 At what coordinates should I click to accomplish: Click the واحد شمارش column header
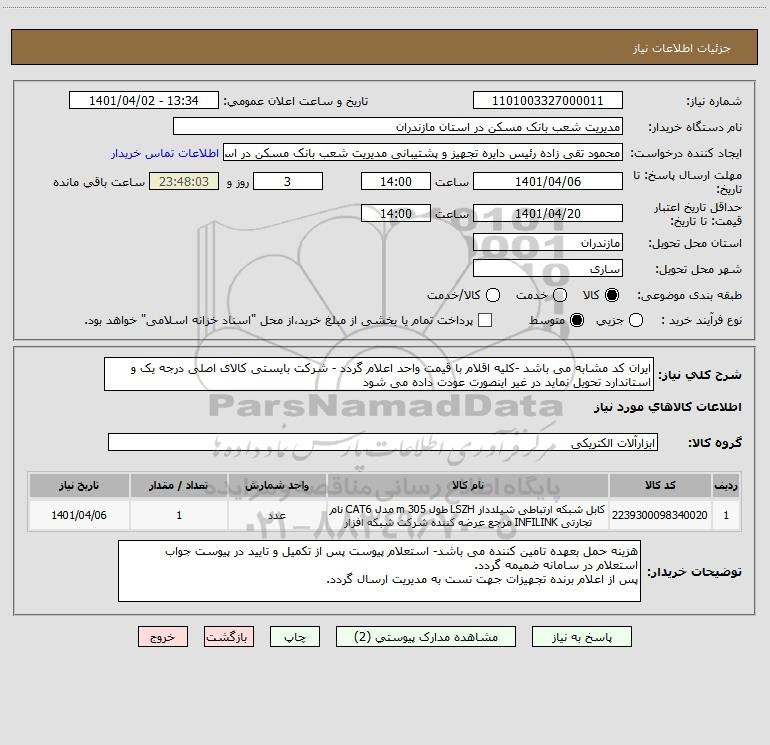click(277, 485)
